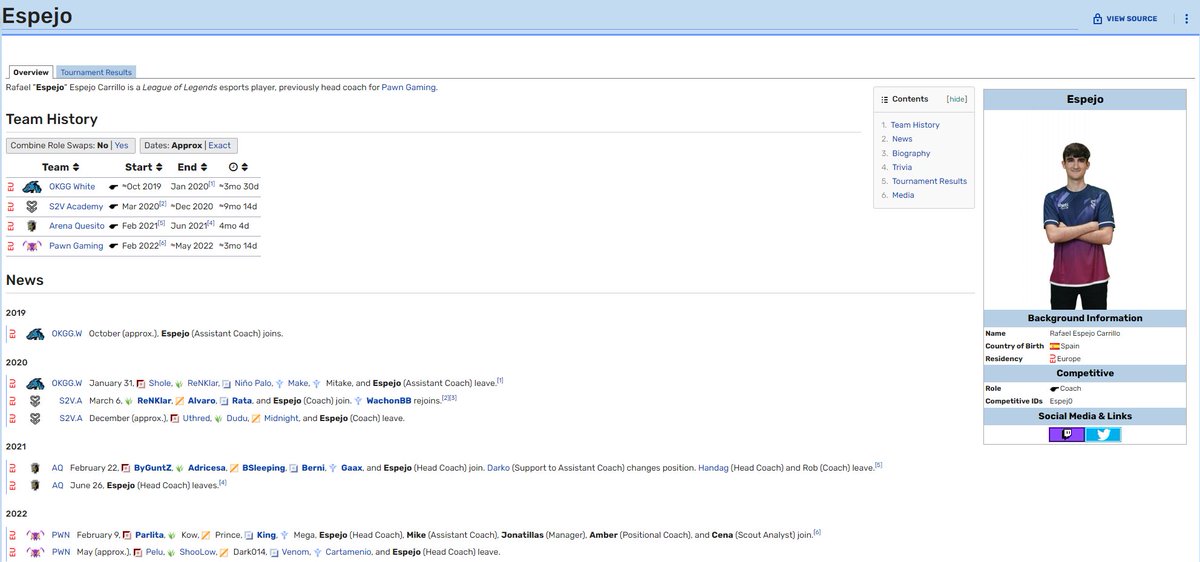Click the Spain flag icon
The width and height of the screenshot is (1200, 562).
(x=1054, y=346)
